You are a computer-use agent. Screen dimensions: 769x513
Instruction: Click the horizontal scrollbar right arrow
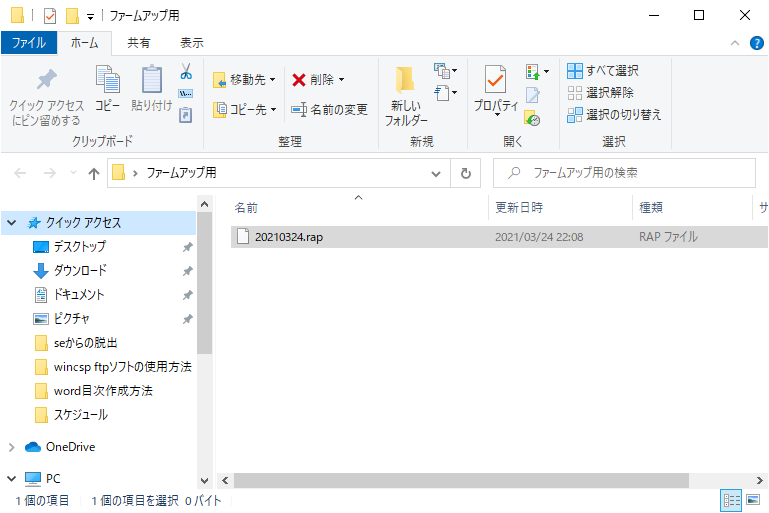[760, 481]
